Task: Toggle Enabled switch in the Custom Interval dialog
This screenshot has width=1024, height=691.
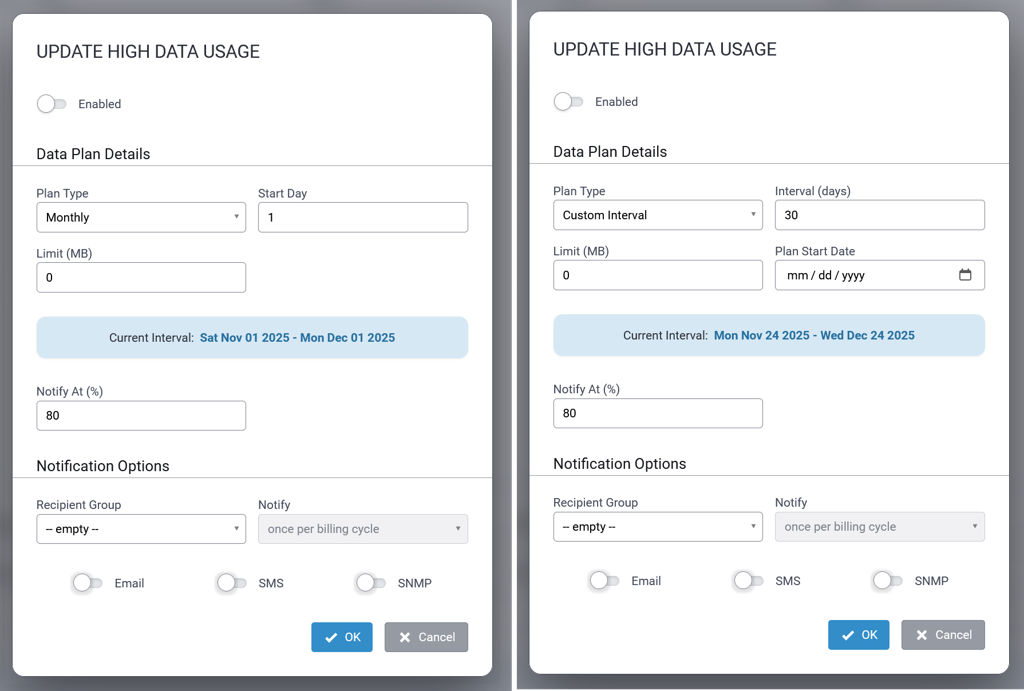Action: tap(568, 102)
